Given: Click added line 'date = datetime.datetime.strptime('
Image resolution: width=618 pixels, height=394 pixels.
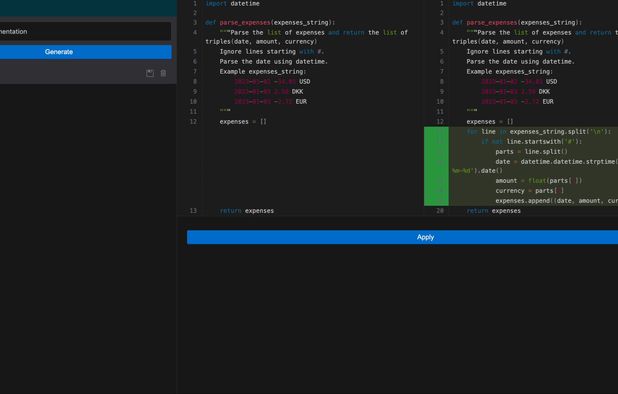Looking at the screenshot, I should pyautogui.click(x=557, y=162).
